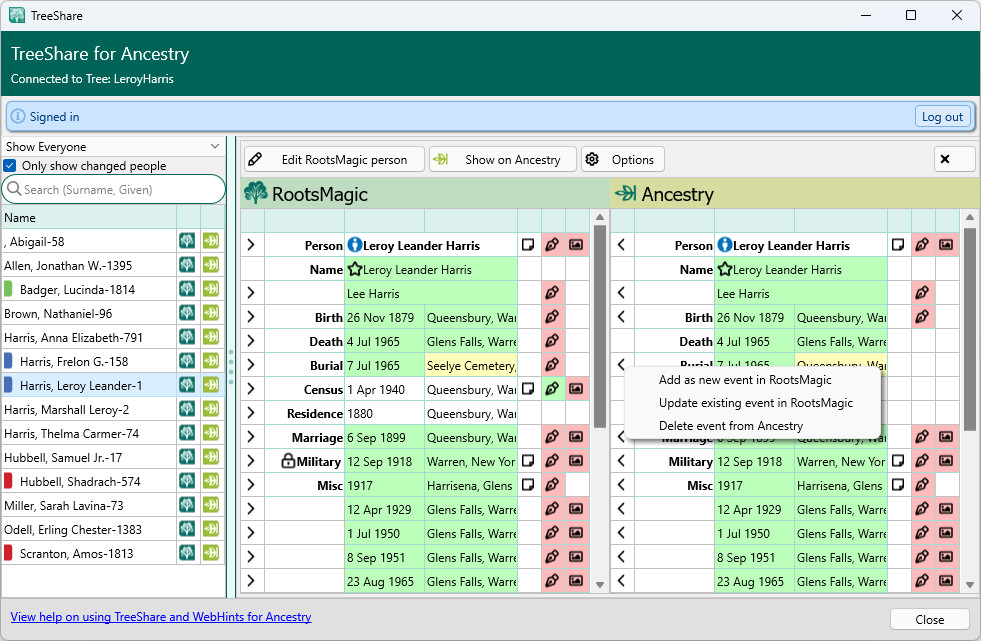Click the Name column header
981x641 pixels.
coord(89,218)
